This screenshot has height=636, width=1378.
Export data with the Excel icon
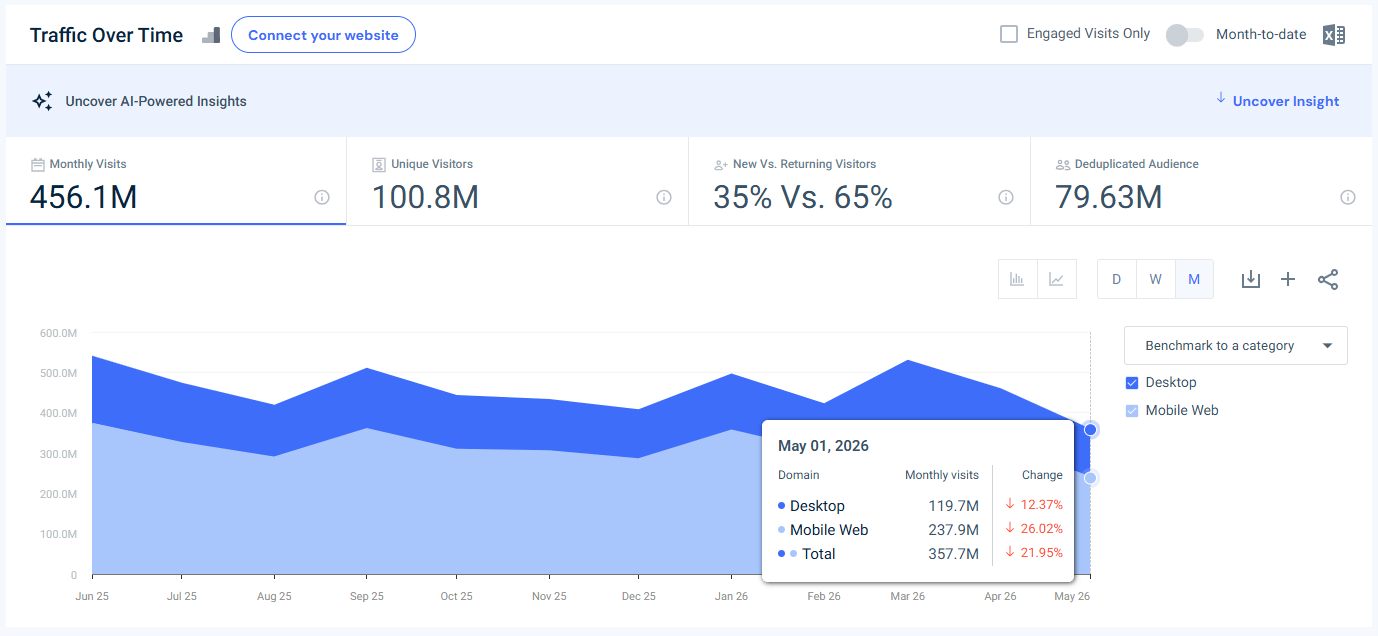tap(1334, 35)
